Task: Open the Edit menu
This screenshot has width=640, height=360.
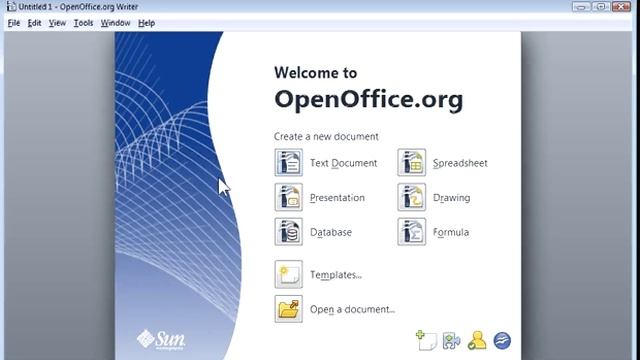Action: coord(34,23)
